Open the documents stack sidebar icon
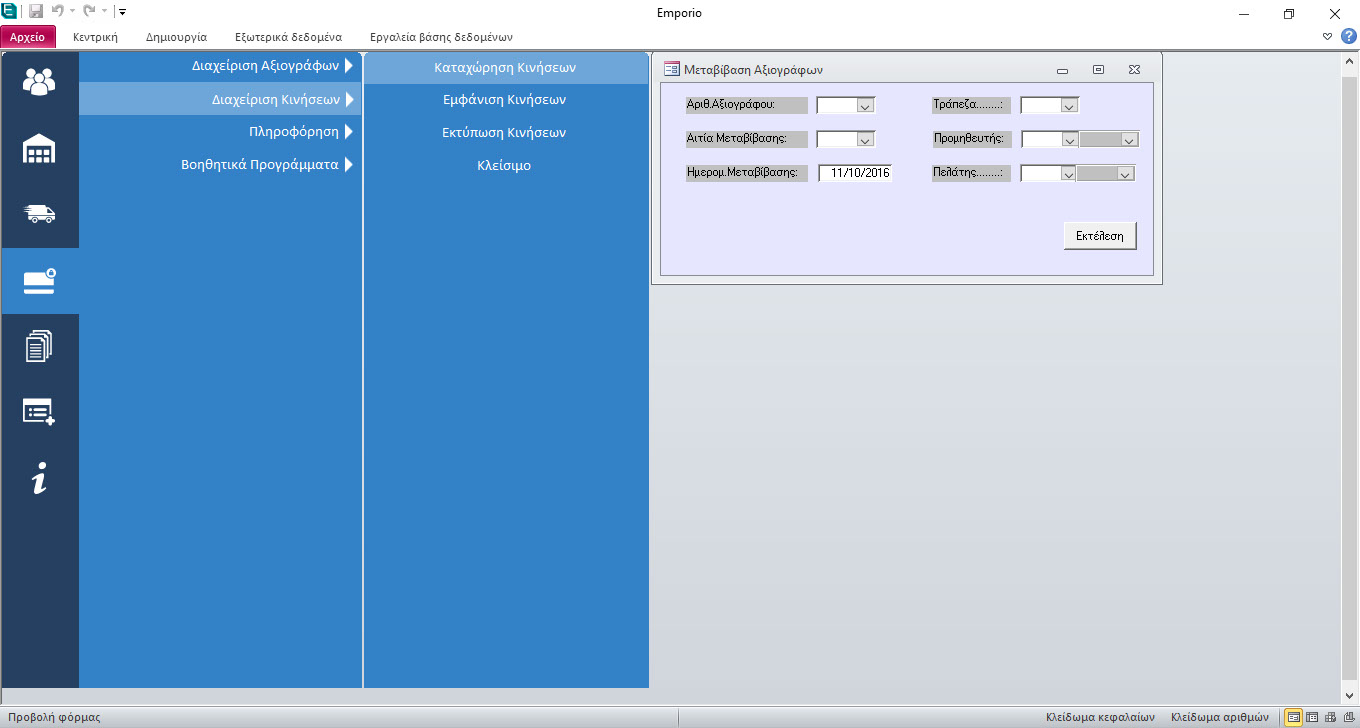Screen dimensions: 1360x728 pos(39,346)
